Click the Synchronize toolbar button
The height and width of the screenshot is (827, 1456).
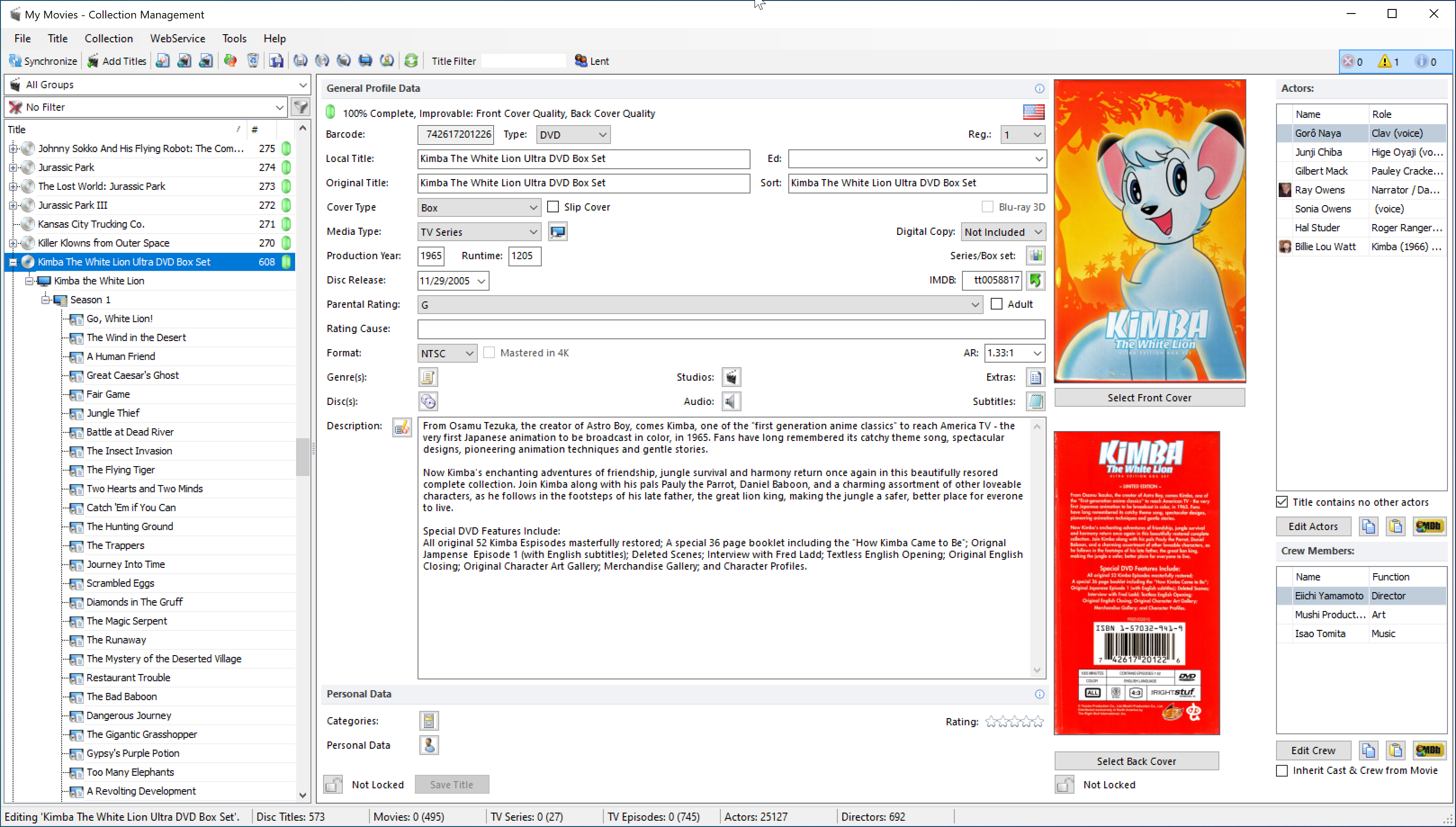tap(43, 61)
